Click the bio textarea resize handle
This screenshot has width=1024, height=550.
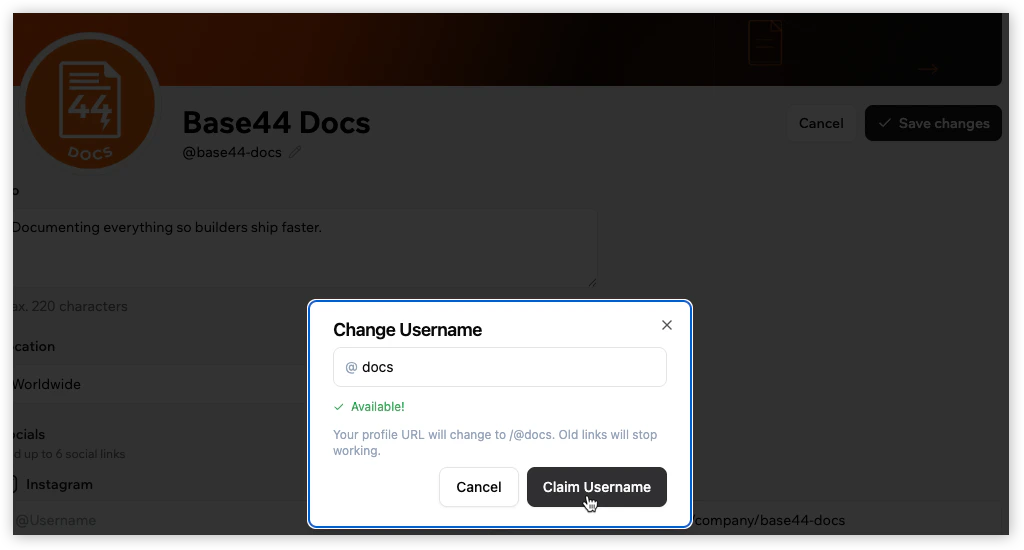pyautogui.click(x=592, y=282)
